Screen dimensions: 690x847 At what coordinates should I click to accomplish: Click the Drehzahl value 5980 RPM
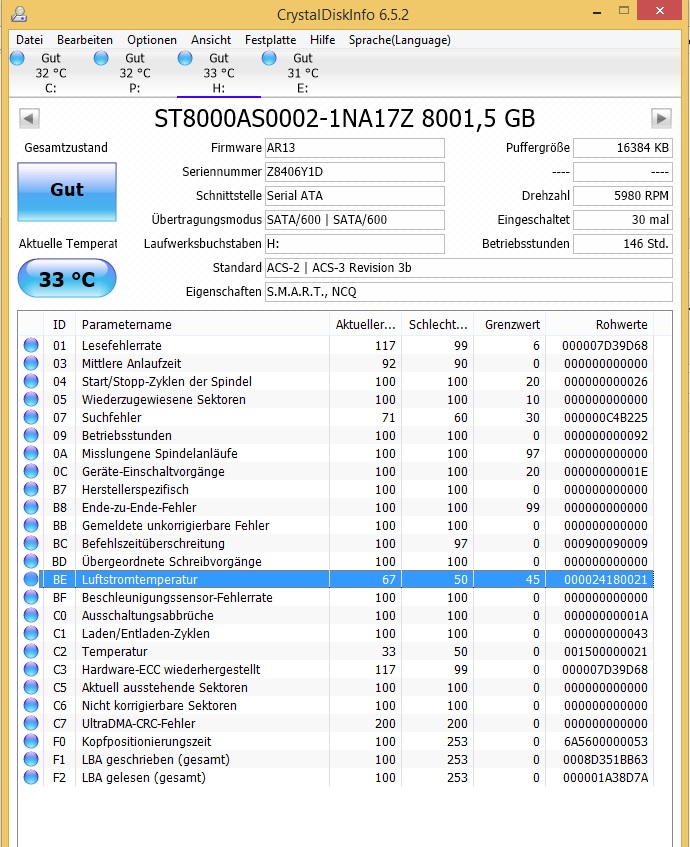tap(622, 196)
